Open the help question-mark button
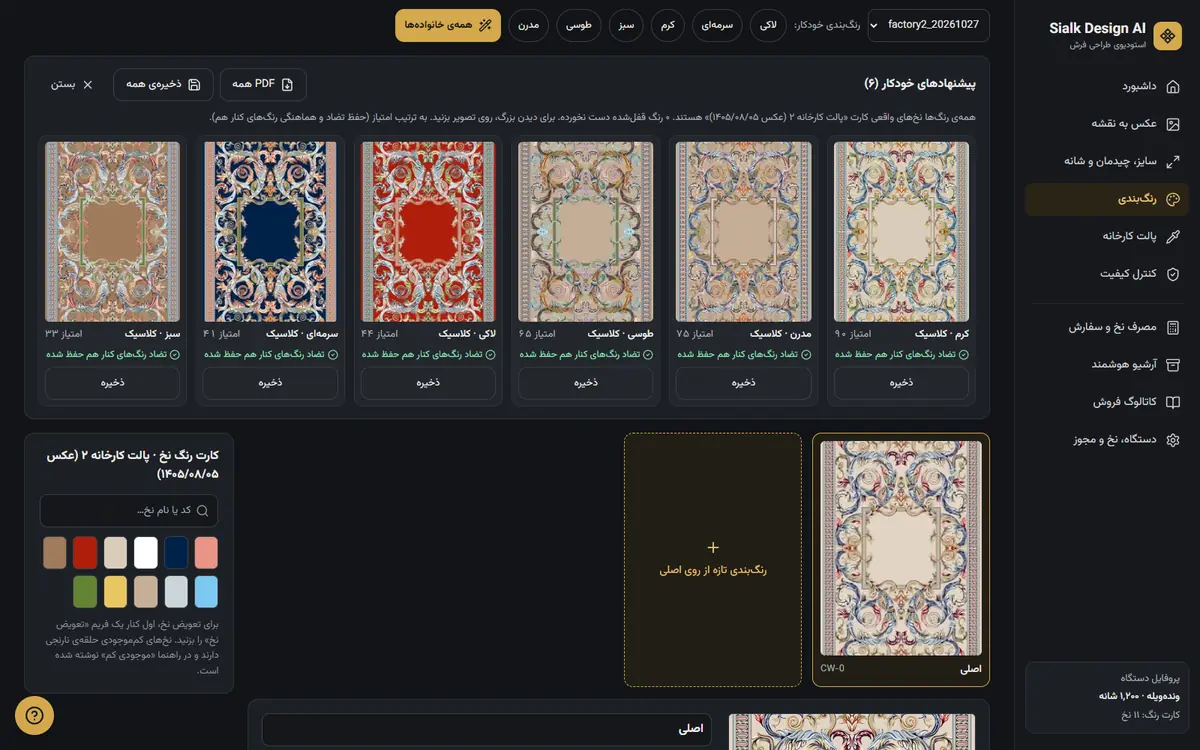Viewport: 1200px width, 750px height. pyautogui.click(x=34, y=715)
